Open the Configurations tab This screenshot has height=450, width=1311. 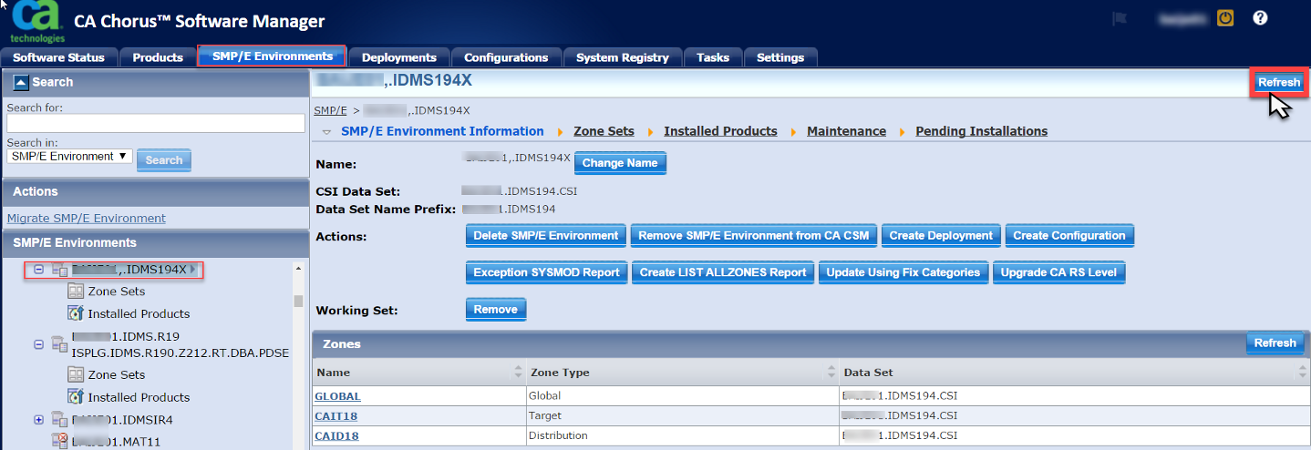point(506,58)
